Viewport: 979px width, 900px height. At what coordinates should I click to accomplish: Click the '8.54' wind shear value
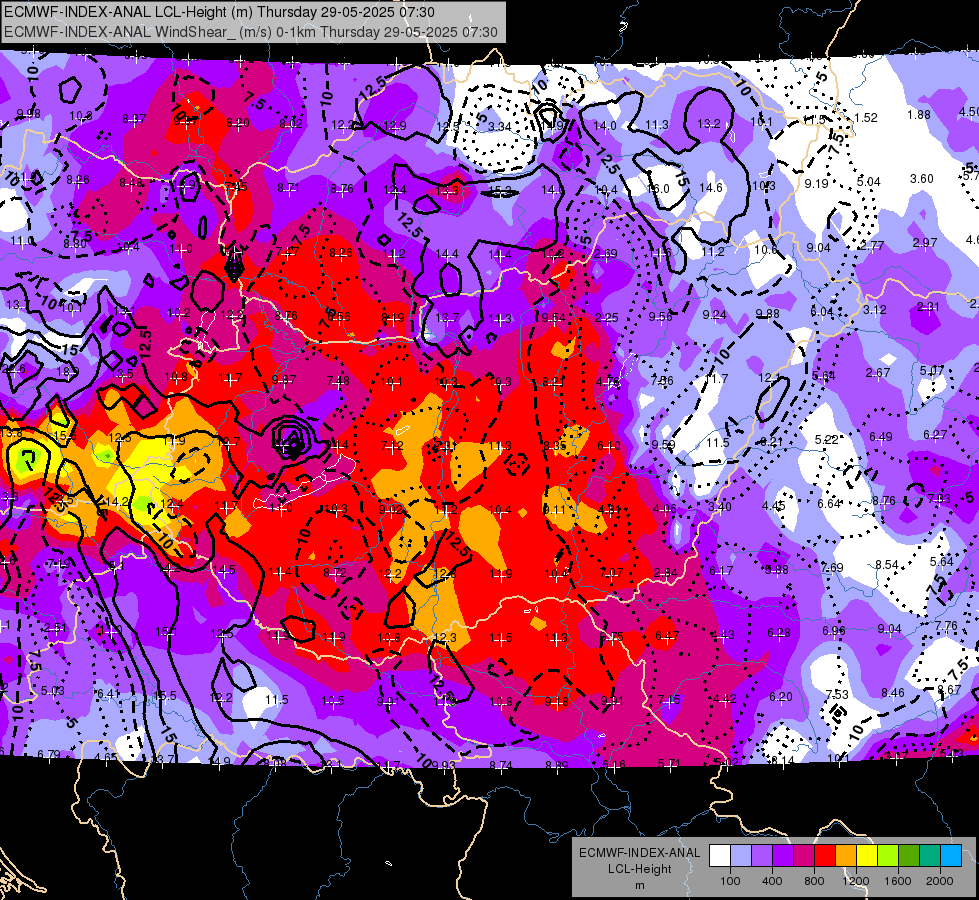point(887,565)
